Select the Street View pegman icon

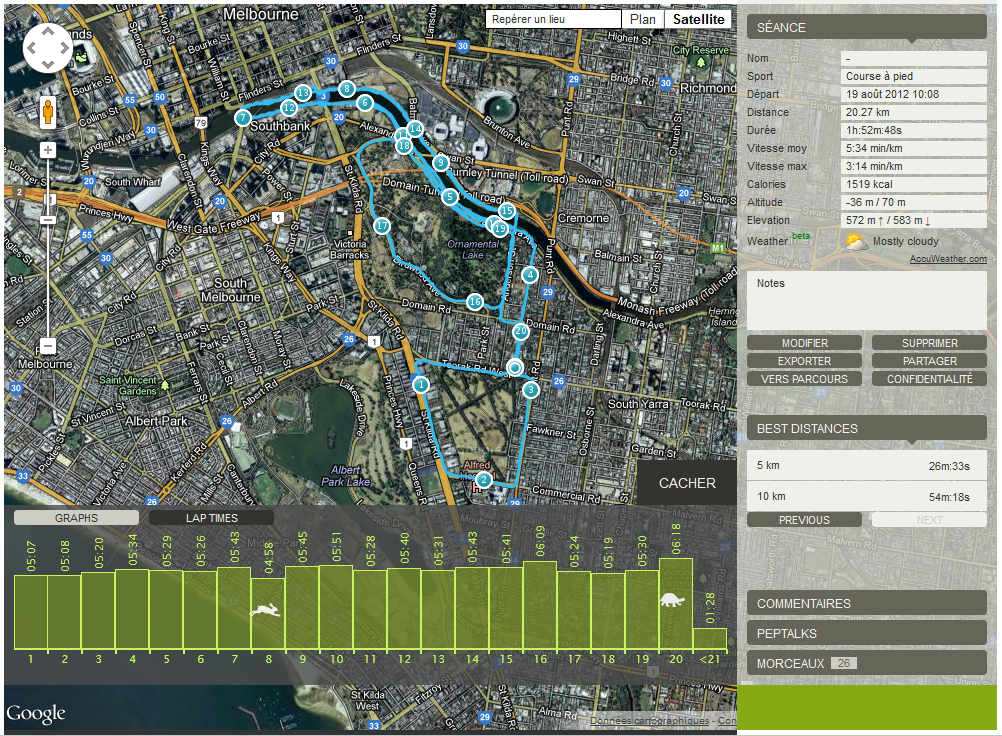coord(47,111)
